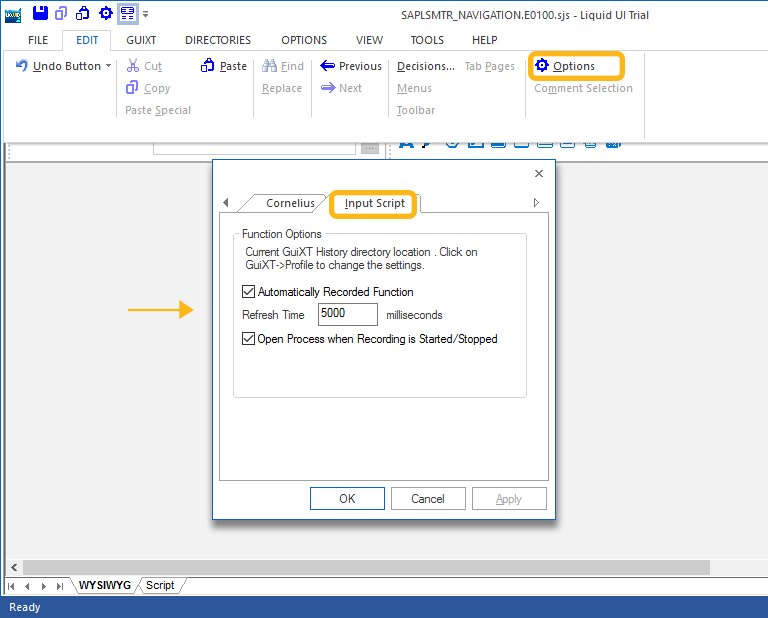The height and width of the screenshot is (618, 768).
Task: Switch to the Script sheet tab
Action: (x=160, y=585)
